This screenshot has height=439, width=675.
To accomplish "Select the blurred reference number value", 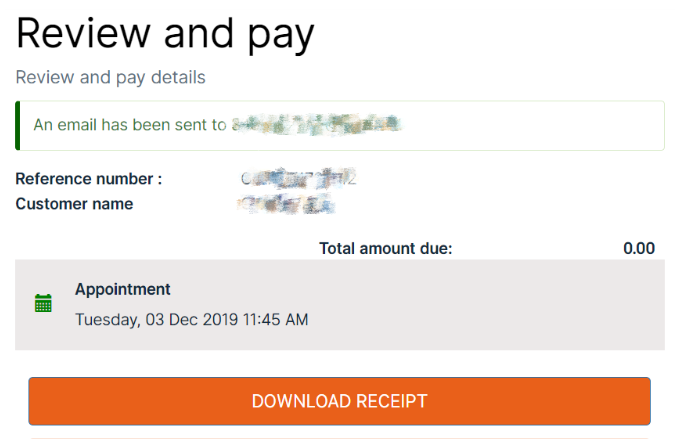I will point(298,179).
